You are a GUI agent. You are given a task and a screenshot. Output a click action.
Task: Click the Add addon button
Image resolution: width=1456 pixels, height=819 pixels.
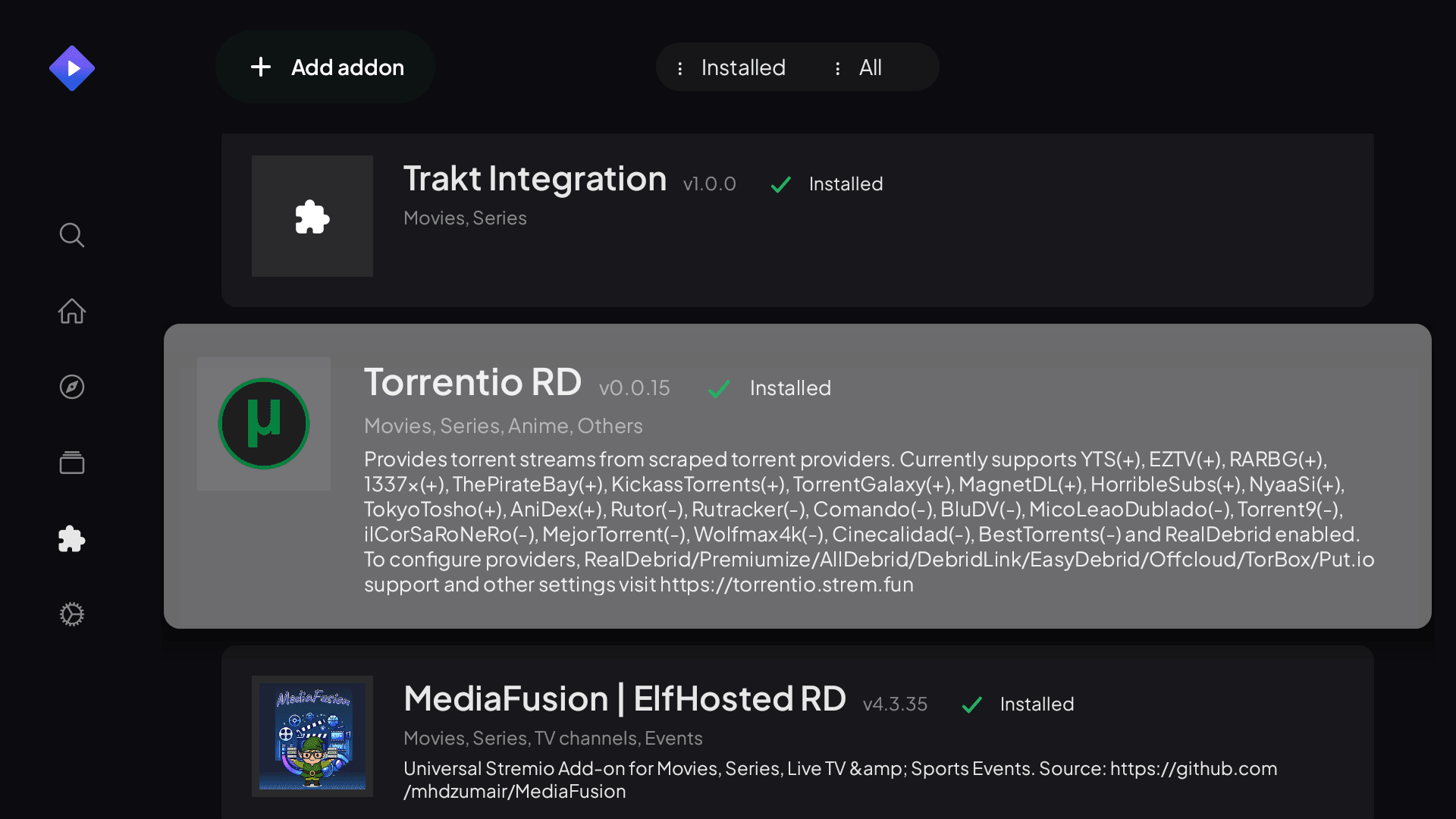[x=325, y=67]
